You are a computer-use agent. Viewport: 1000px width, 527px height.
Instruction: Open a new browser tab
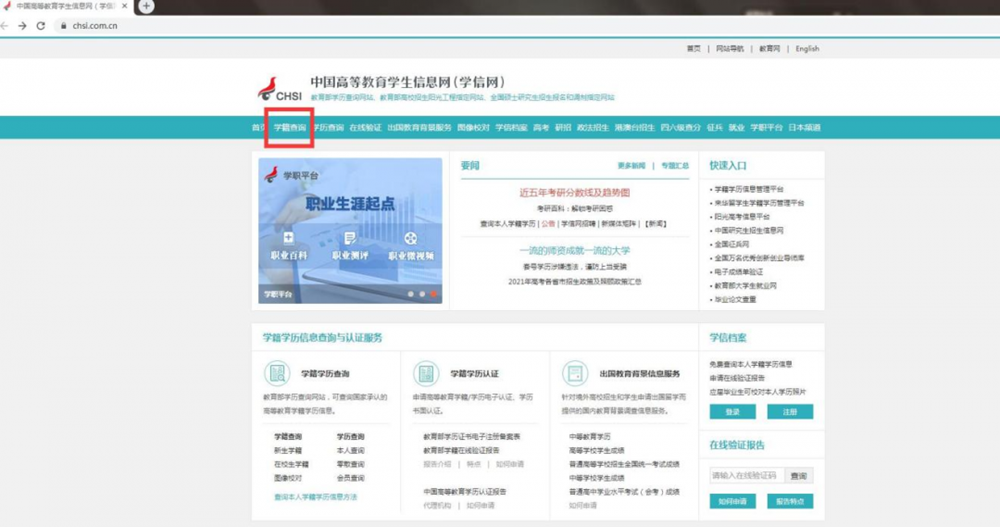click(146, 6)
